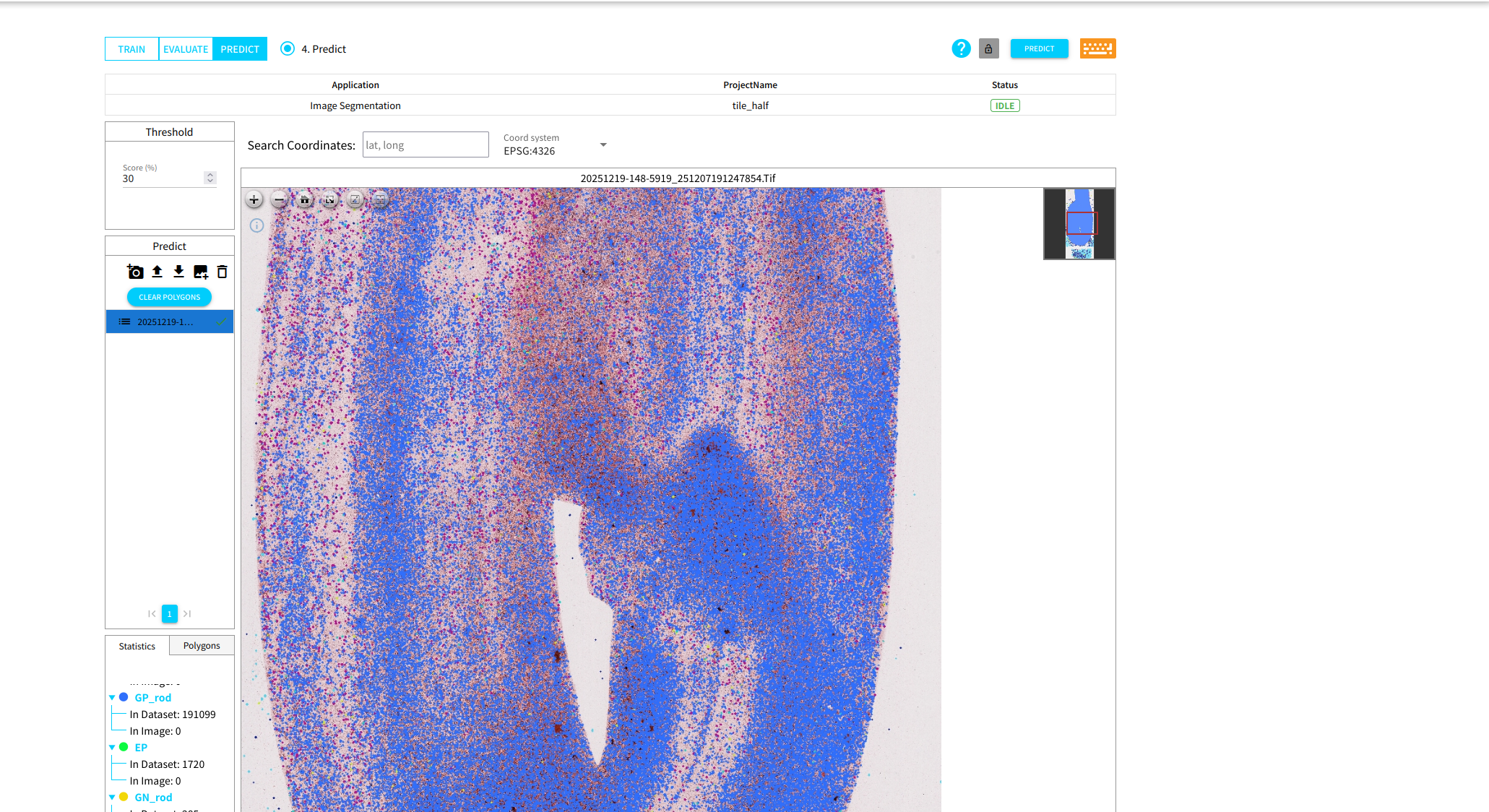Reset the view with the home icon

304,199
